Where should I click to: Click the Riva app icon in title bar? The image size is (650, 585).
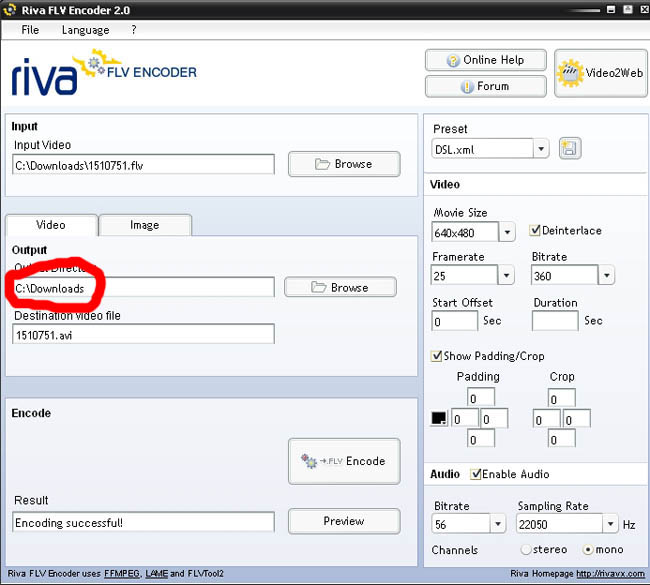(x=10, y=10)
